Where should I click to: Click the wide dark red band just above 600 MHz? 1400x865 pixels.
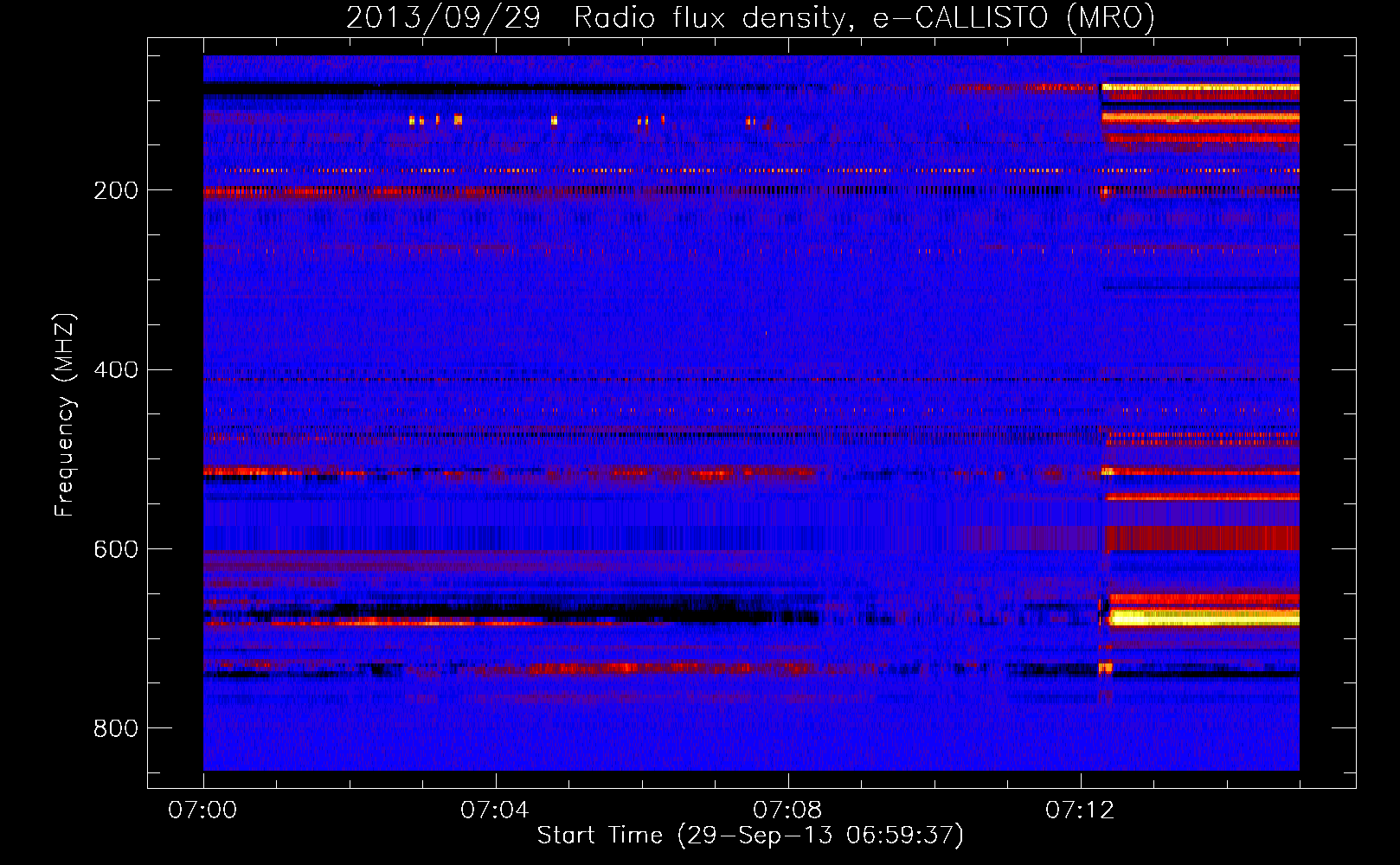[1204, 537]
